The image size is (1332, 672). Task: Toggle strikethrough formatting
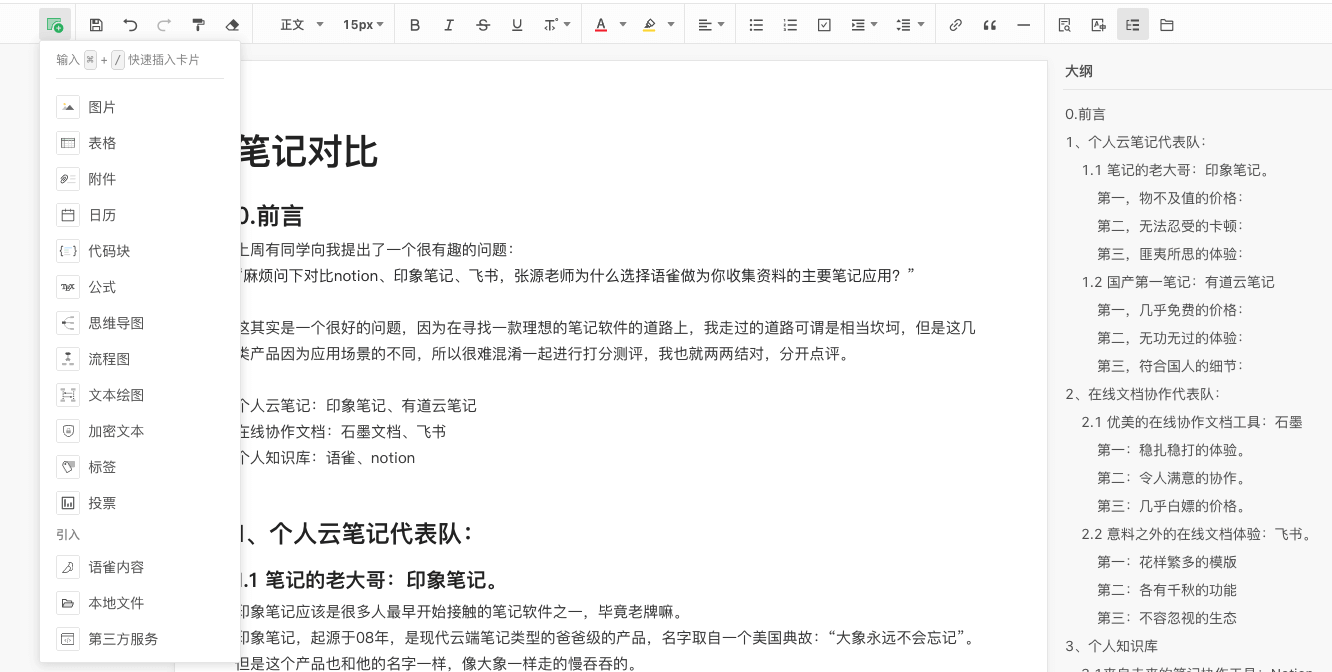coord(483,25)
